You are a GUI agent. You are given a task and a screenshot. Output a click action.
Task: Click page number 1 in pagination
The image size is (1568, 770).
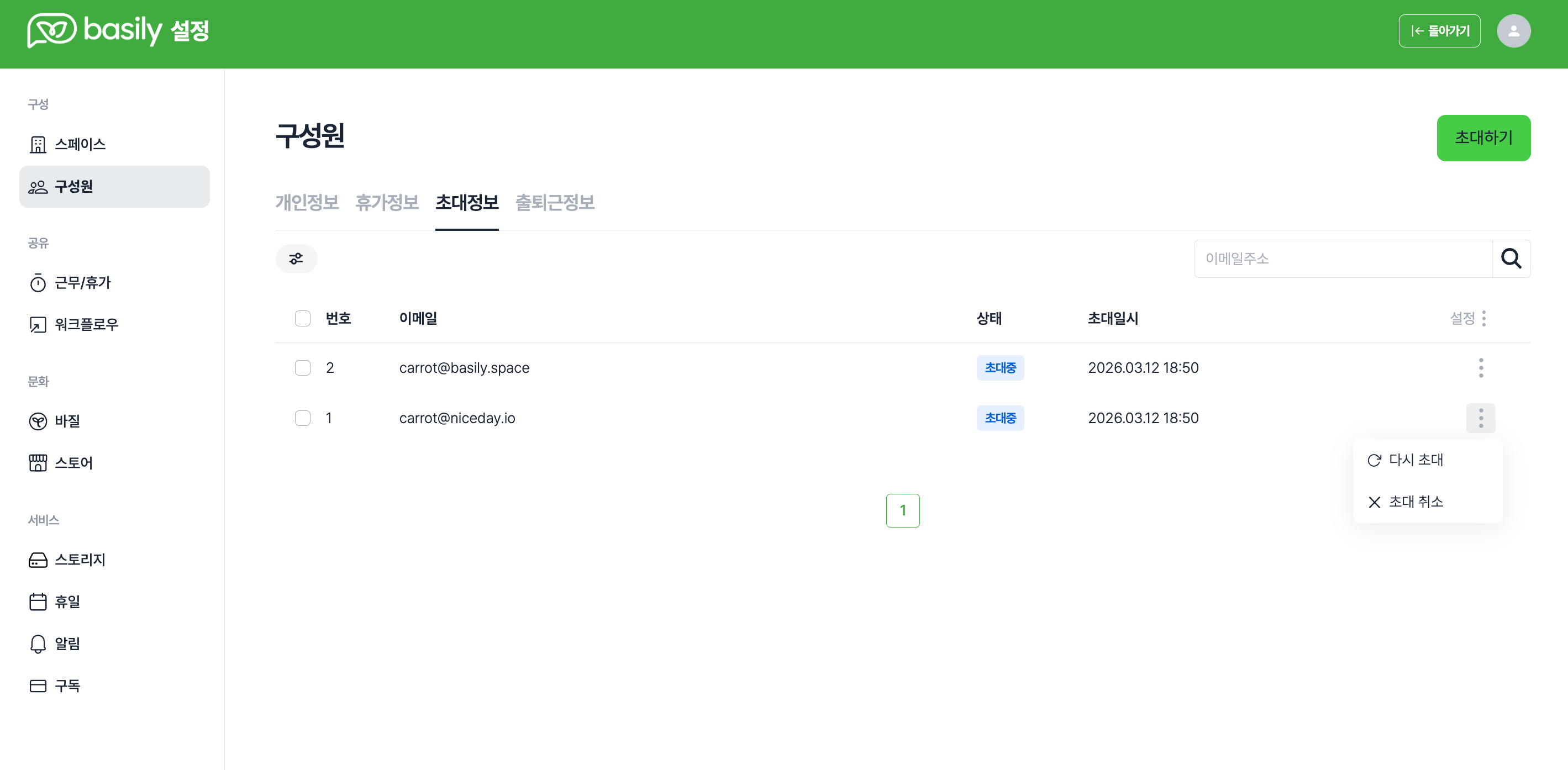tap(902, 510)
